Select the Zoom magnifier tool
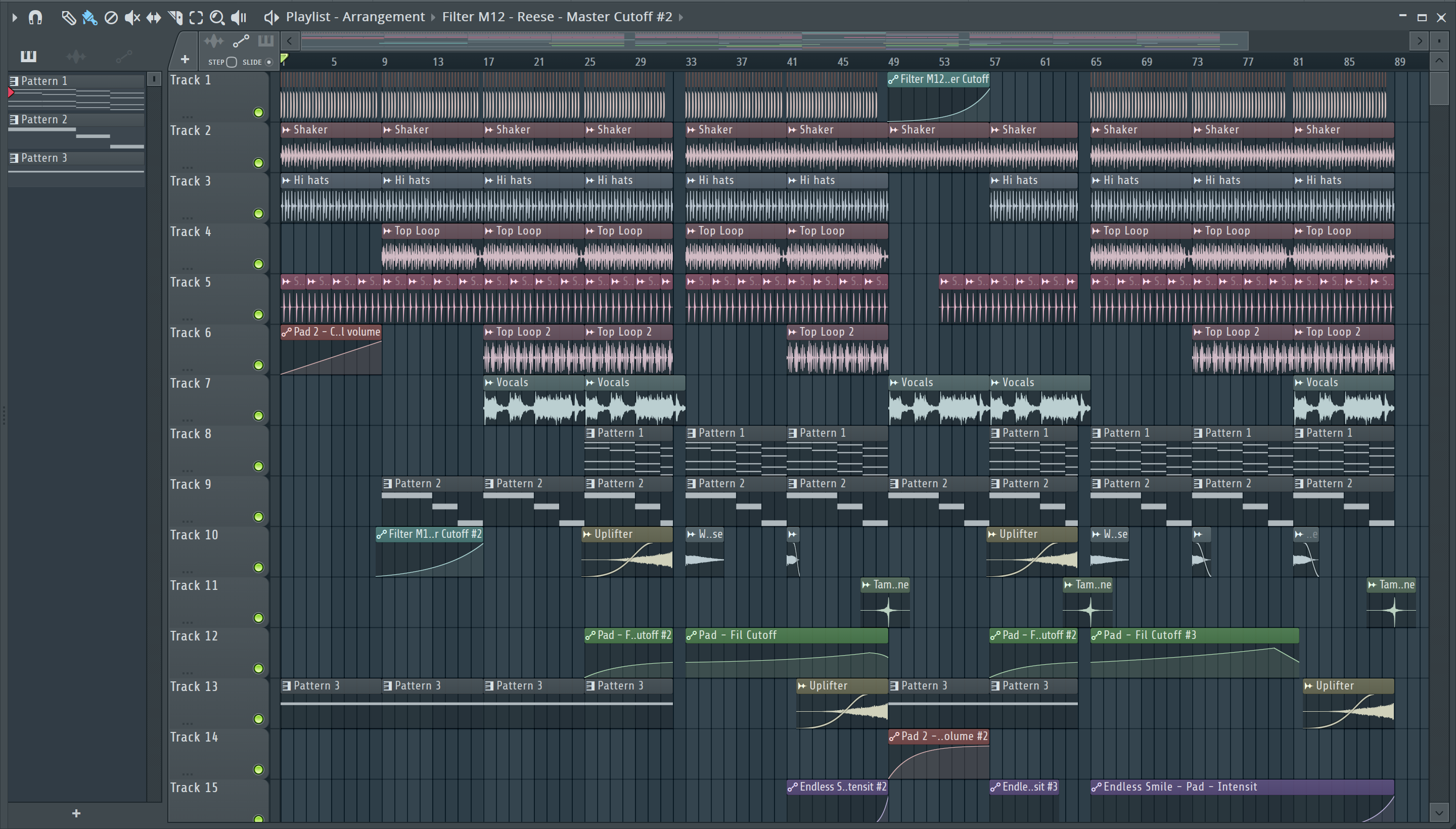 pyautogui.click(x=217, y=18)
